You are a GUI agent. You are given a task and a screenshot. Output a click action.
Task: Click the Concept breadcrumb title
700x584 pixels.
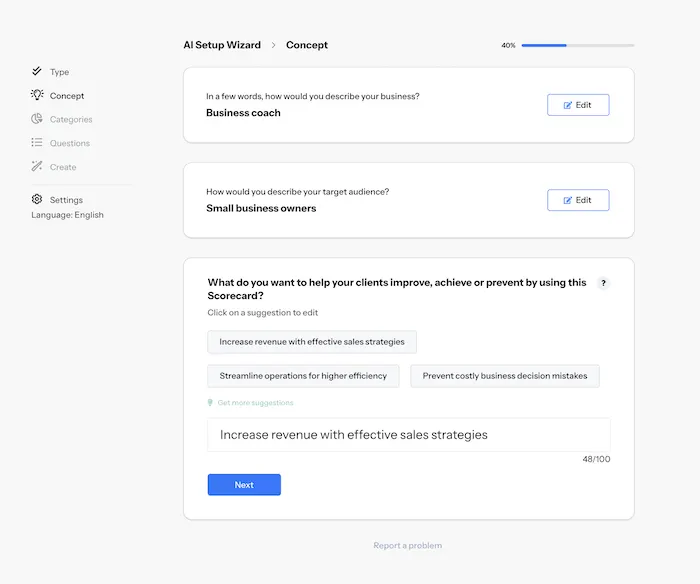point(307,45)
